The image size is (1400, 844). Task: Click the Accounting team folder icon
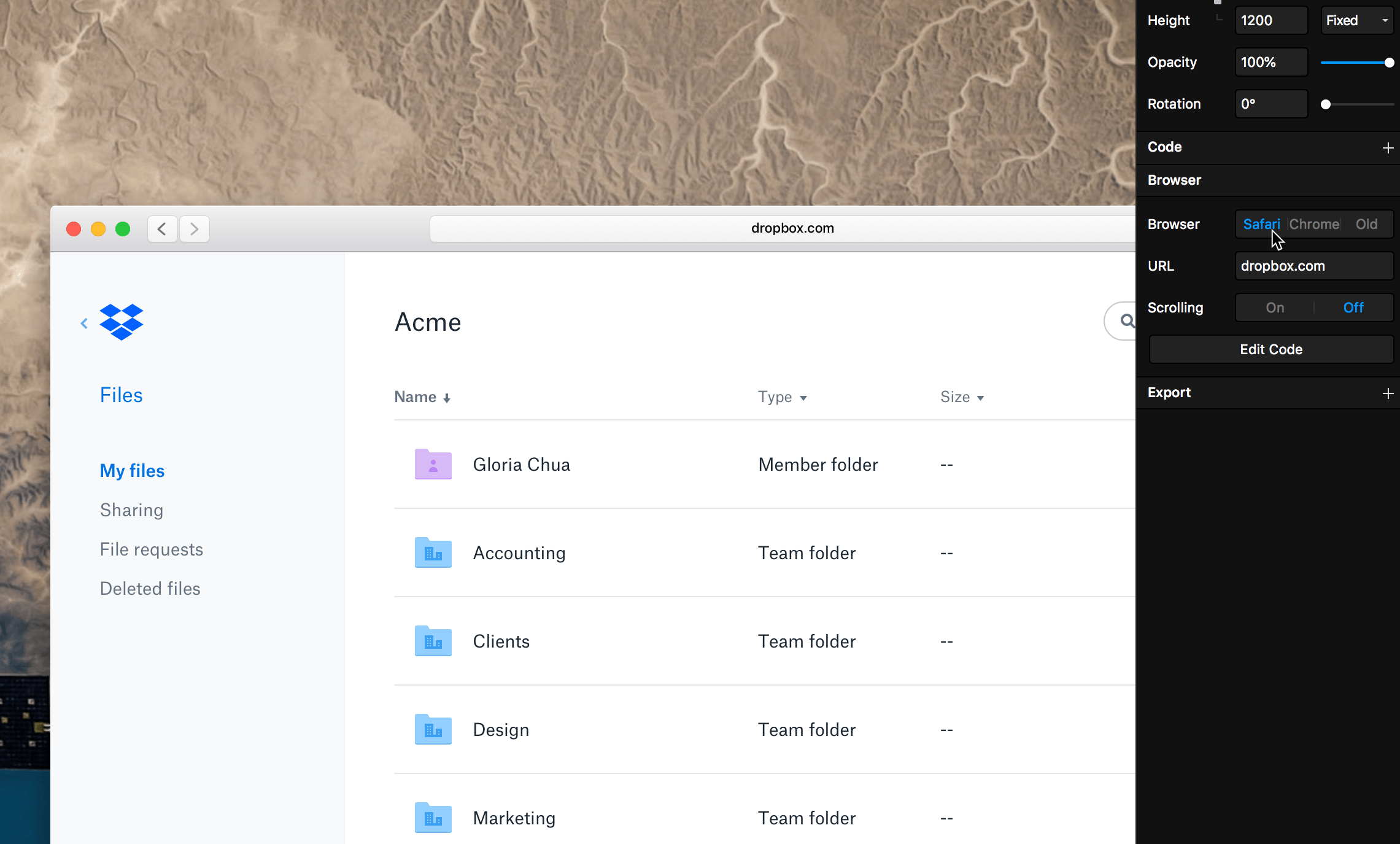tap(433, 552)
